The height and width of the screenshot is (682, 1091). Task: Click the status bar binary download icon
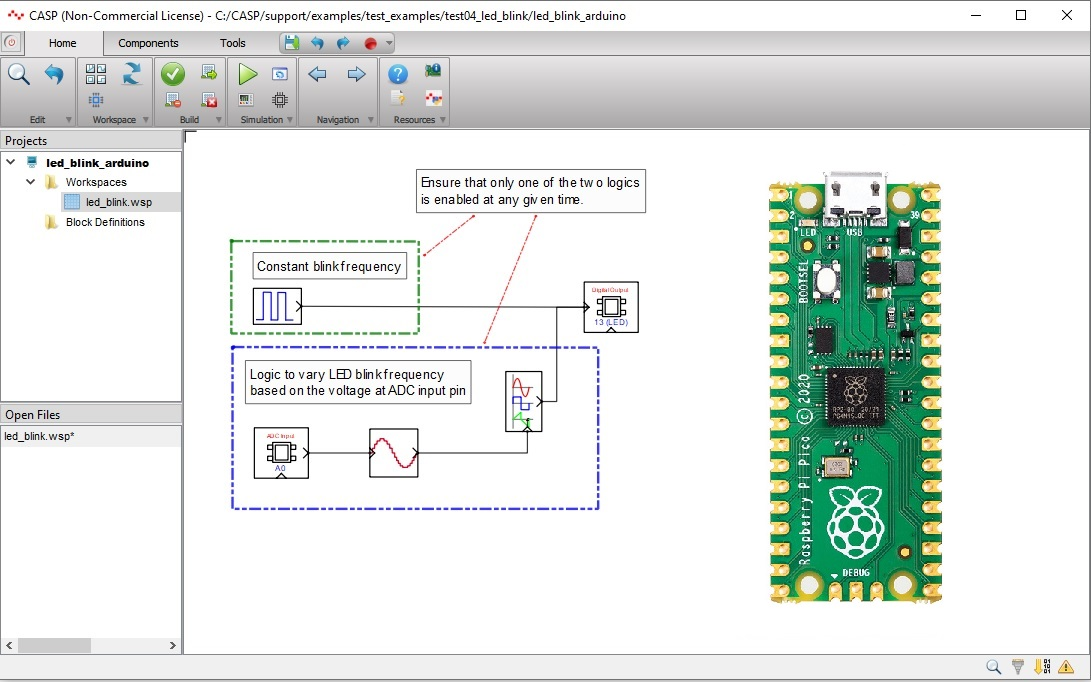(1042, 667)
